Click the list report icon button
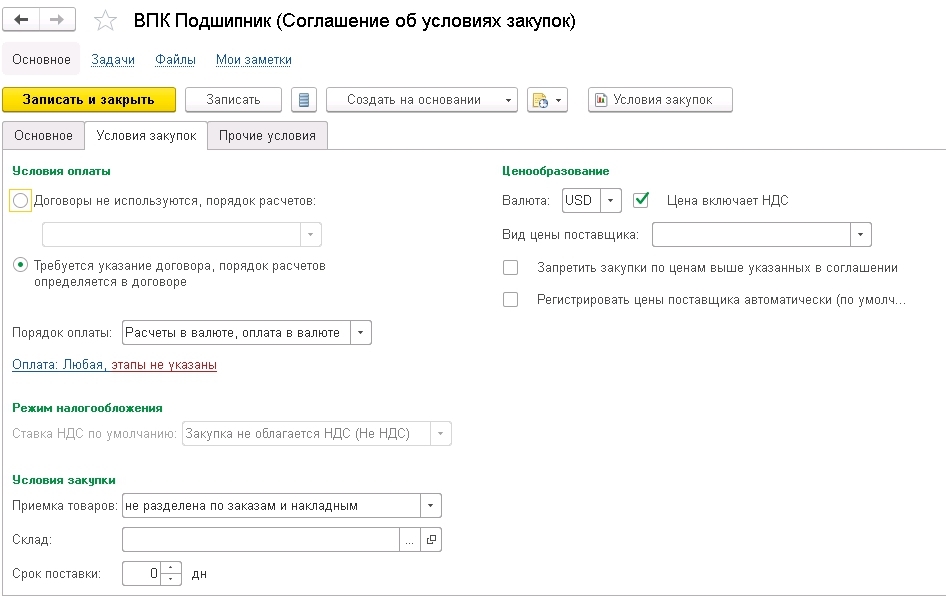Image resolution: width=946 pixels, height=596 pixels. (304, 100)
